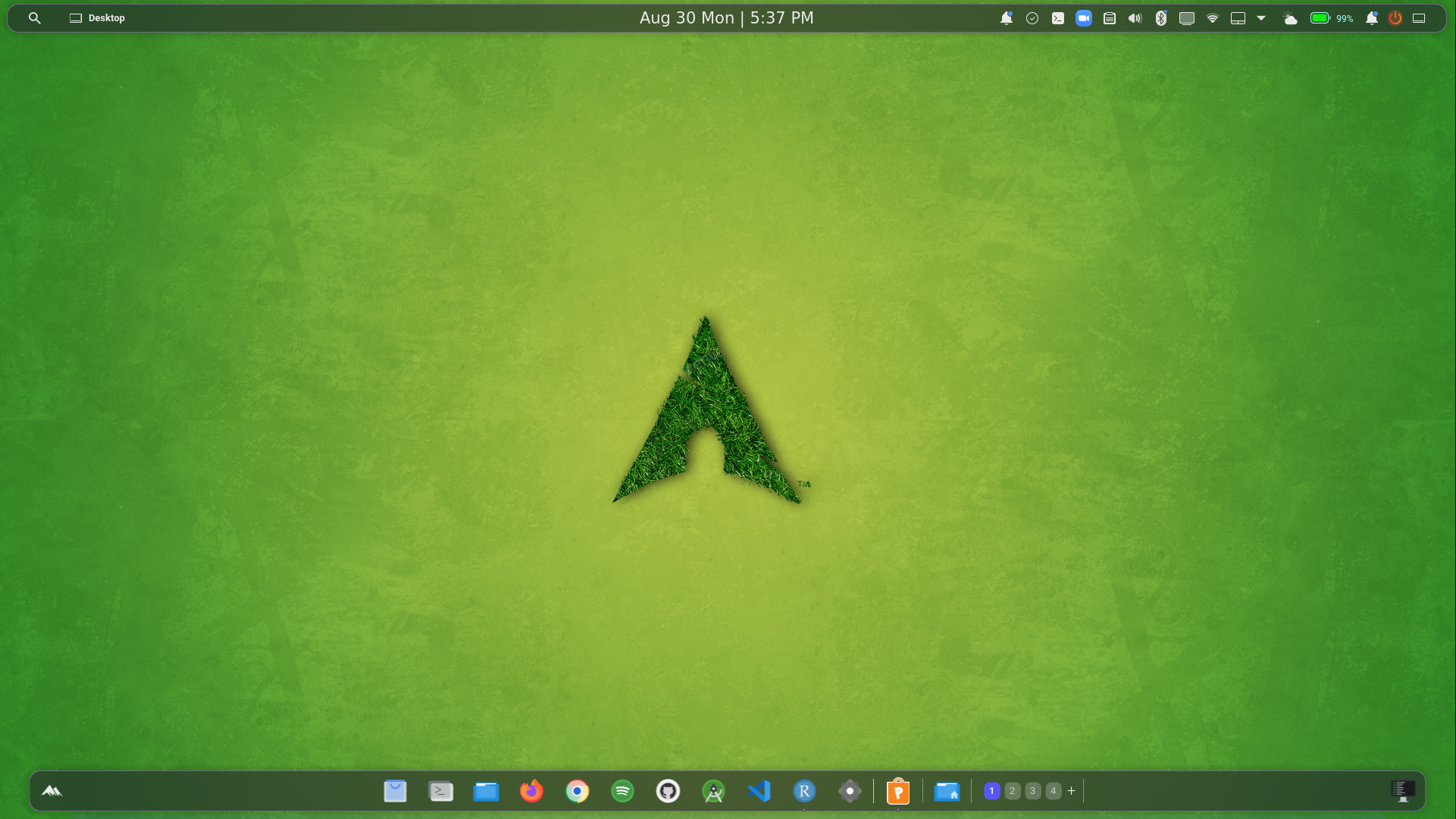
Task: Click the computer monitor icon at dock end
Action: (x=1403, y=791)
